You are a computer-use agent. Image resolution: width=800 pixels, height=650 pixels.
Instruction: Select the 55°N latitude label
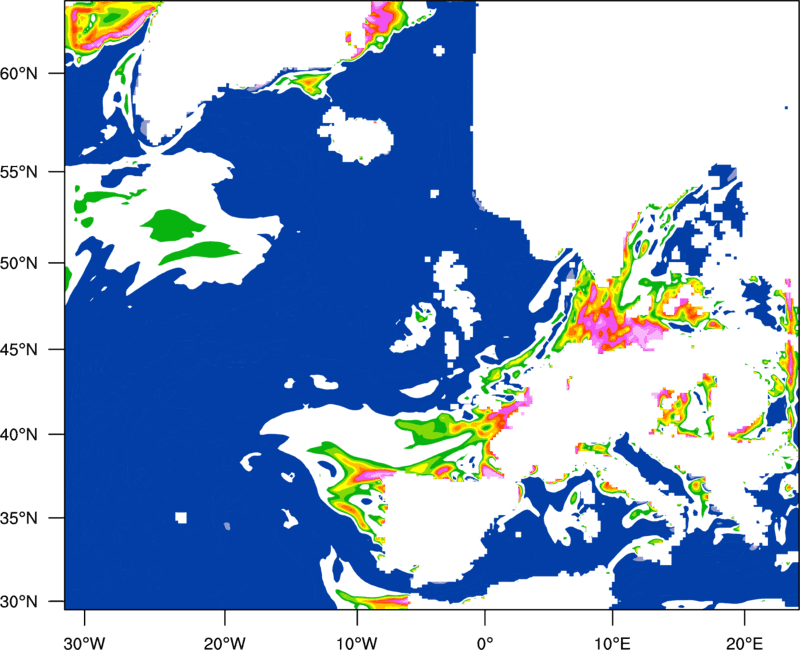click(x=19, y=172)
